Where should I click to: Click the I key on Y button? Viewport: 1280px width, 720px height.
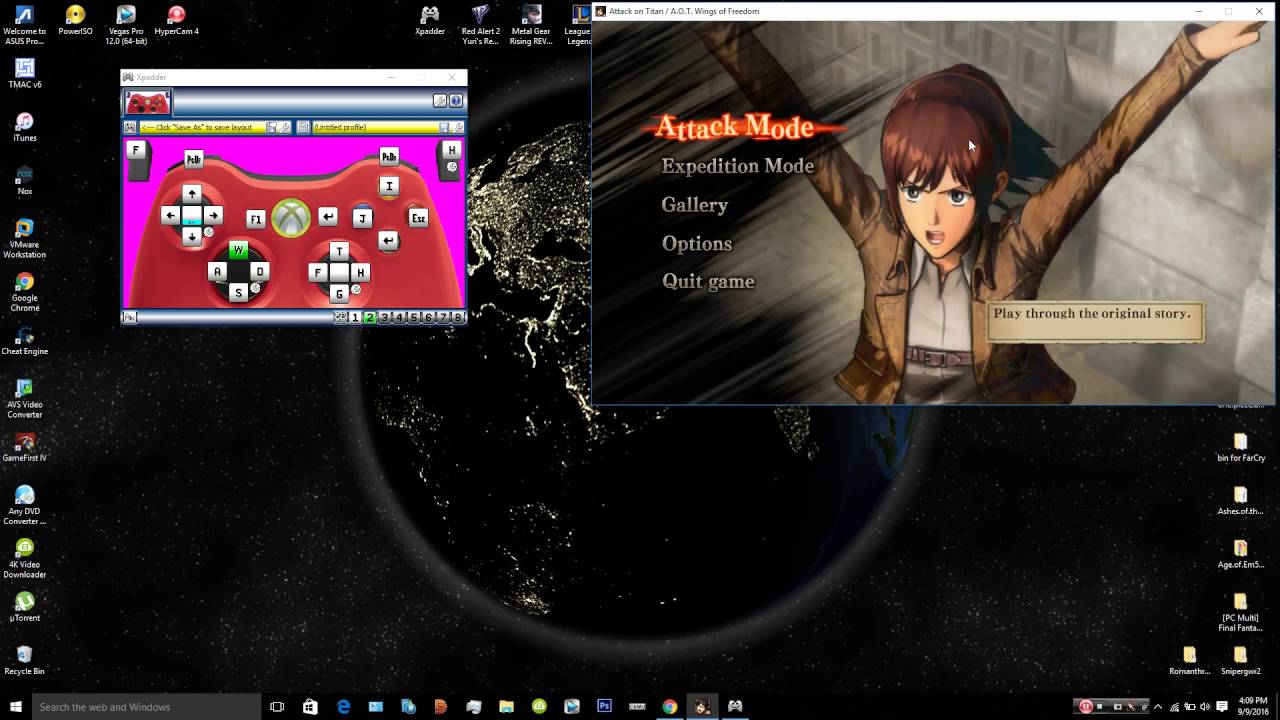click(389, 186)
